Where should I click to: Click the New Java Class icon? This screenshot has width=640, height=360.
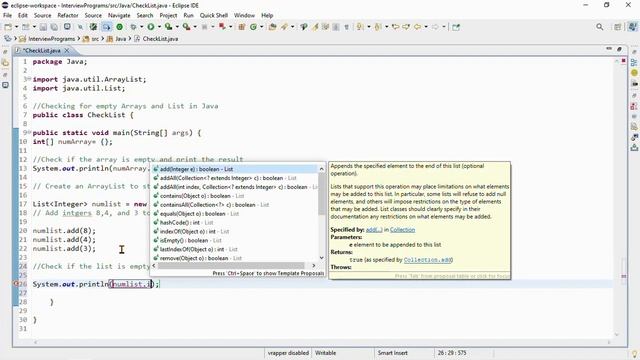coord(253,27)
